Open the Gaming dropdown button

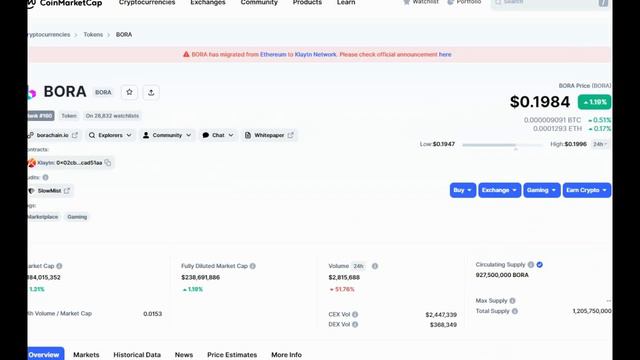coord(542,190)
